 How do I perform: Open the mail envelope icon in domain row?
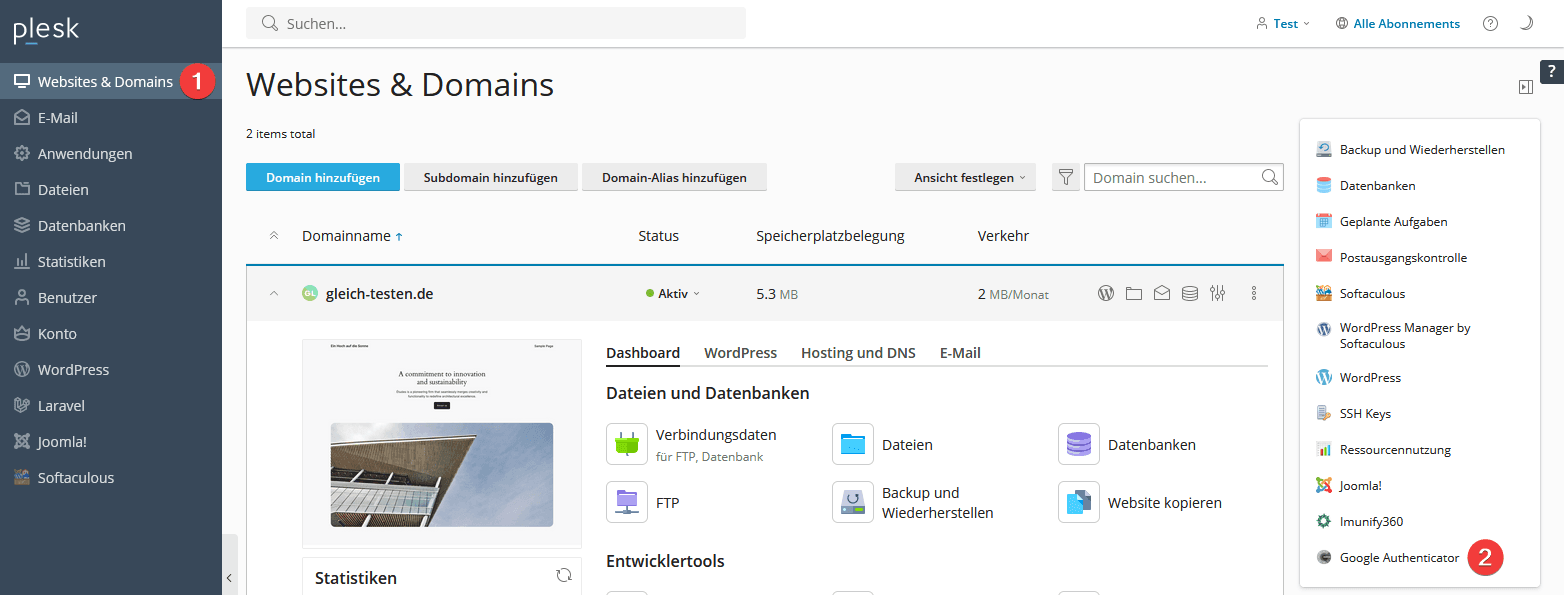[1161, 294]
